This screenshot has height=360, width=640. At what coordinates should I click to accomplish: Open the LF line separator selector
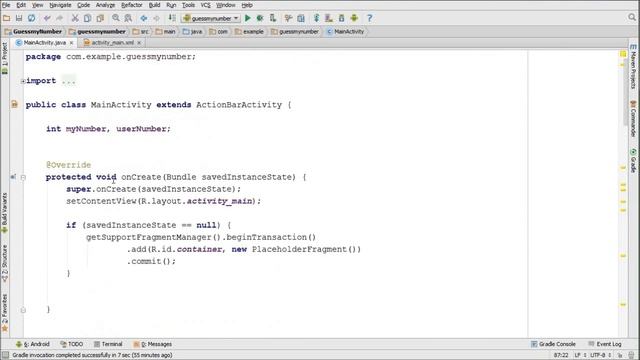coord(580,355)
